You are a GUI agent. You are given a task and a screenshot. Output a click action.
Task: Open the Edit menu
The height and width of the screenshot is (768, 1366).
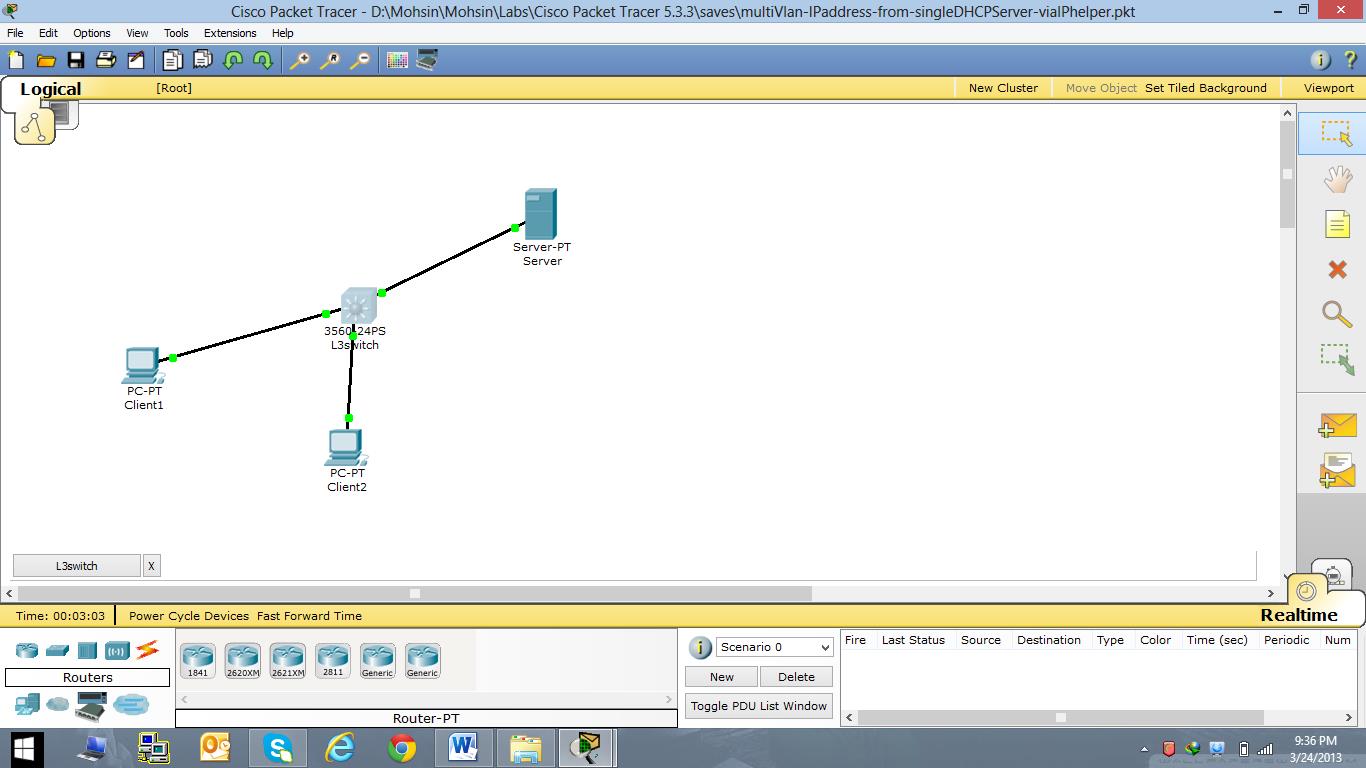[x=48, y=33]
